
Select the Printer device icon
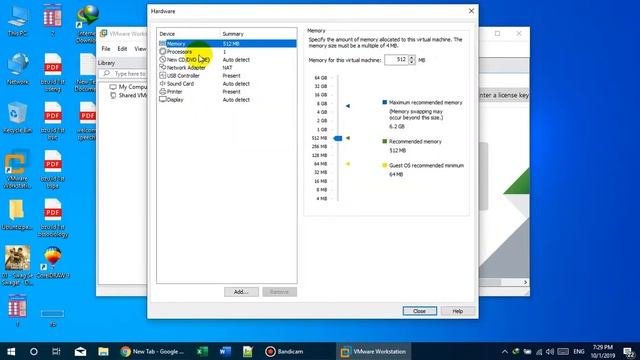click(x=162, y=91)
